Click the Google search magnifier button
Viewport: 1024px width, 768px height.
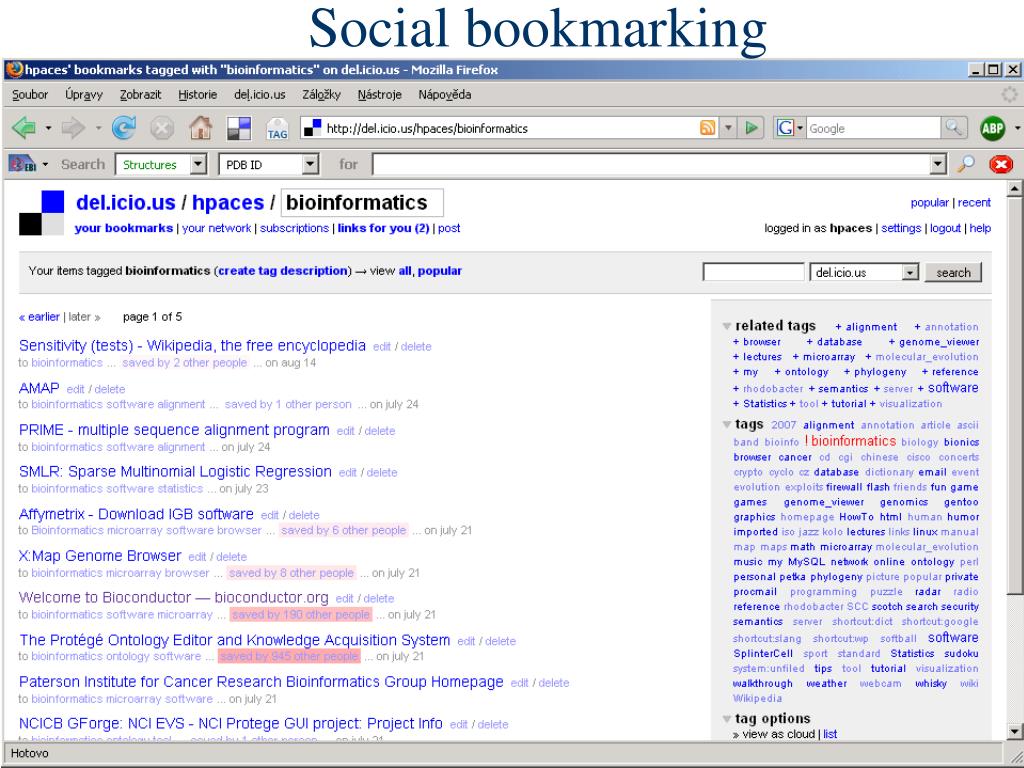pyautogui.click(x=953, y=128)
